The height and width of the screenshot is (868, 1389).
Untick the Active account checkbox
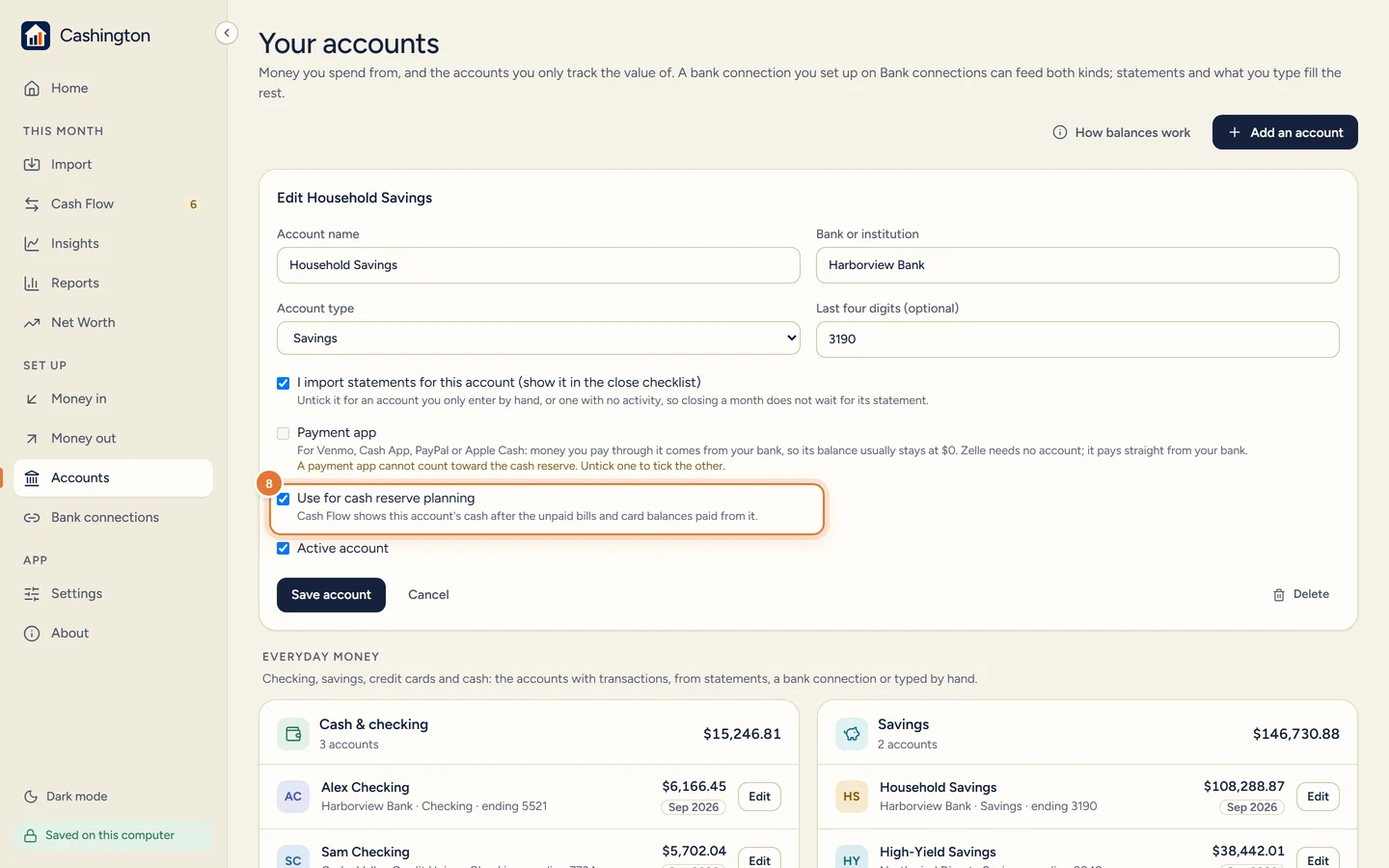pos(284,548)
